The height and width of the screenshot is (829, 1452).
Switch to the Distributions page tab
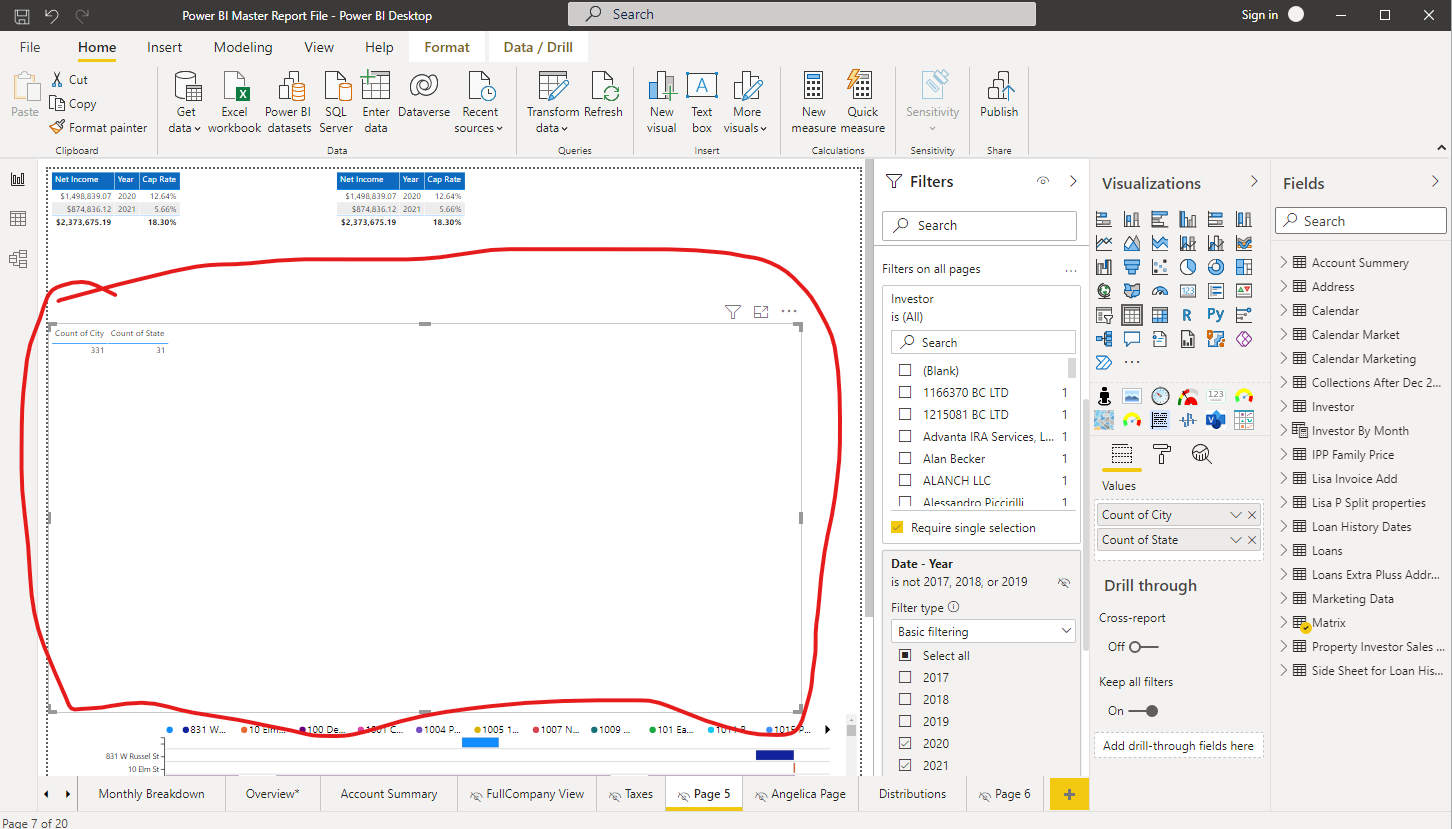pyautogui.click(x=912, y=794)
